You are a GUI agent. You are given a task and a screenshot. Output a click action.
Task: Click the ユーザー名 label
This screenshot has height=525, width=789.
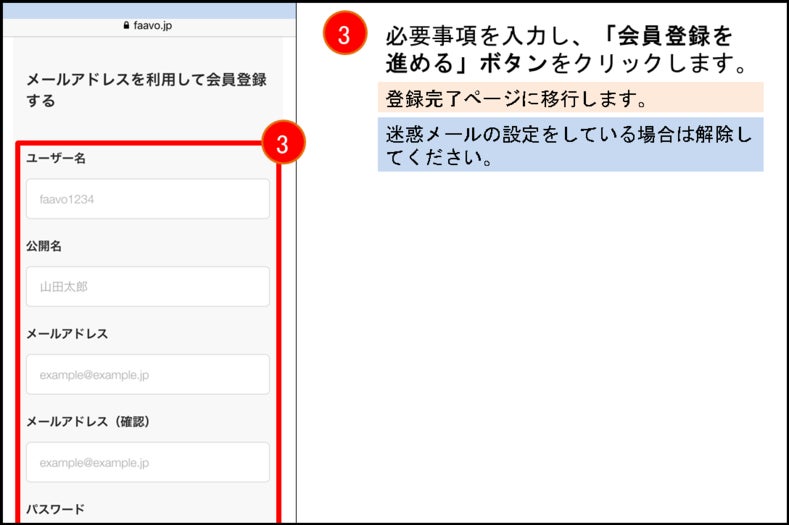pos(56,158)
